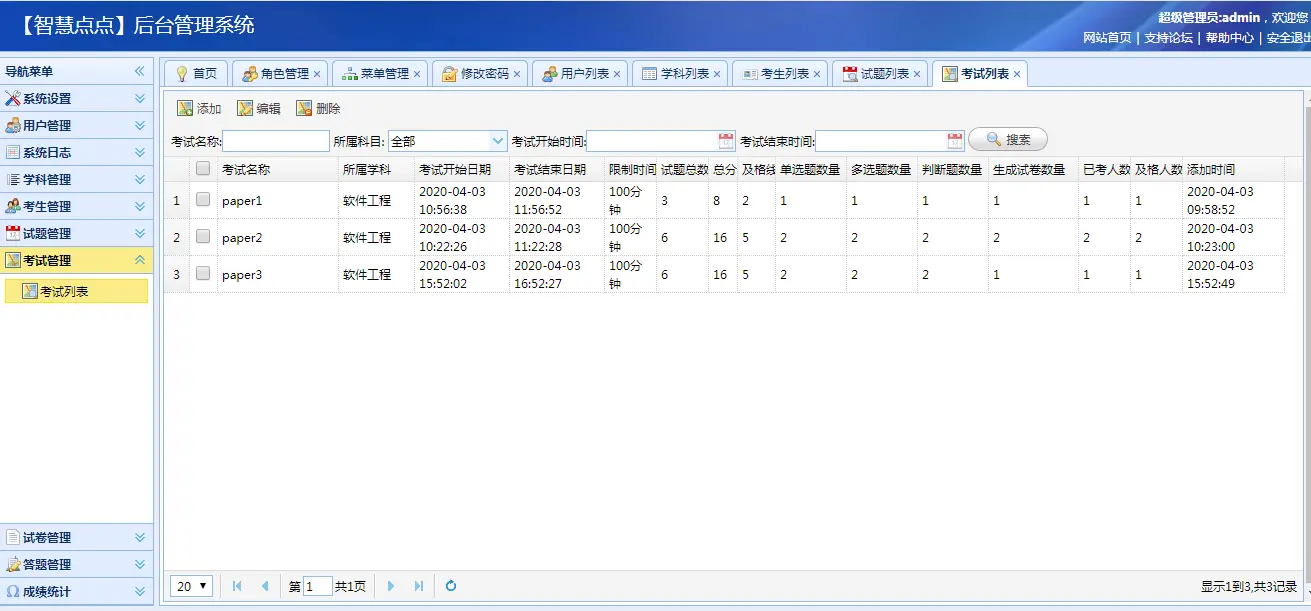The width and height of the screenshot is (1311, 611).
Task: Click the 首页 lightbulb tab icon
Action: (182, 74)
